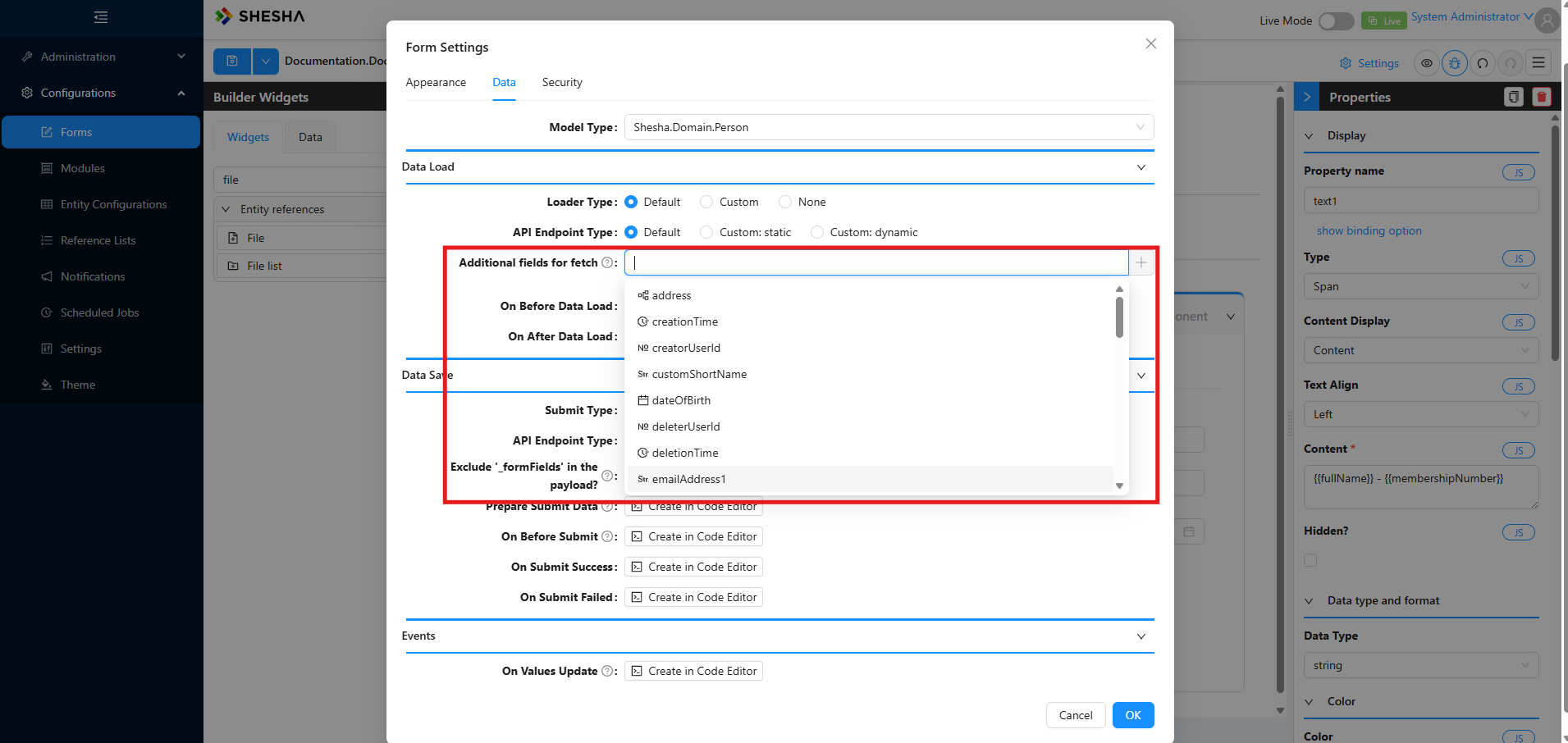This screenshot has width=1568, height=743.
Task: Collapse the Data Save section
Action: tap(1141, 376)
